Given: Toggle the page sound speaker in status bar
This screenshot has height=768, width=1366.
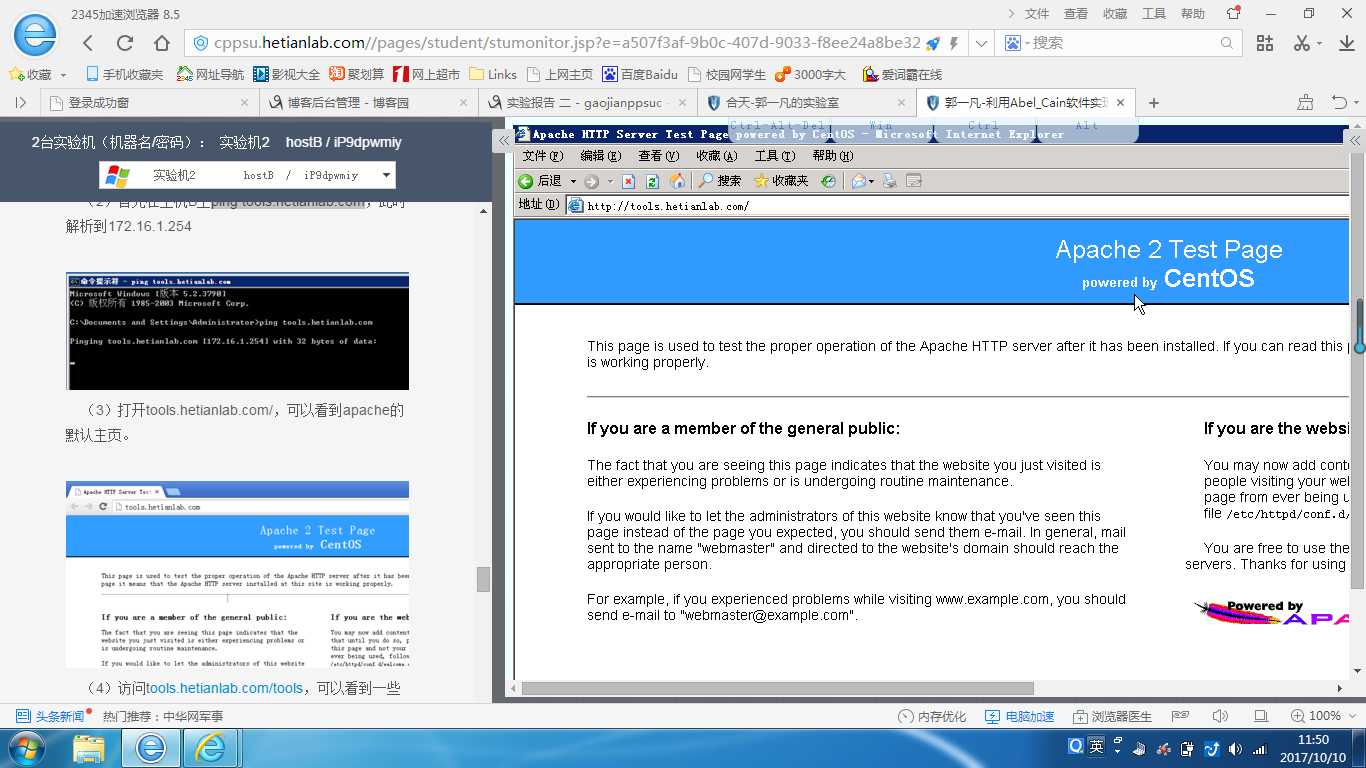Looking at the screenshot, I should click(x=1220, y=716).
